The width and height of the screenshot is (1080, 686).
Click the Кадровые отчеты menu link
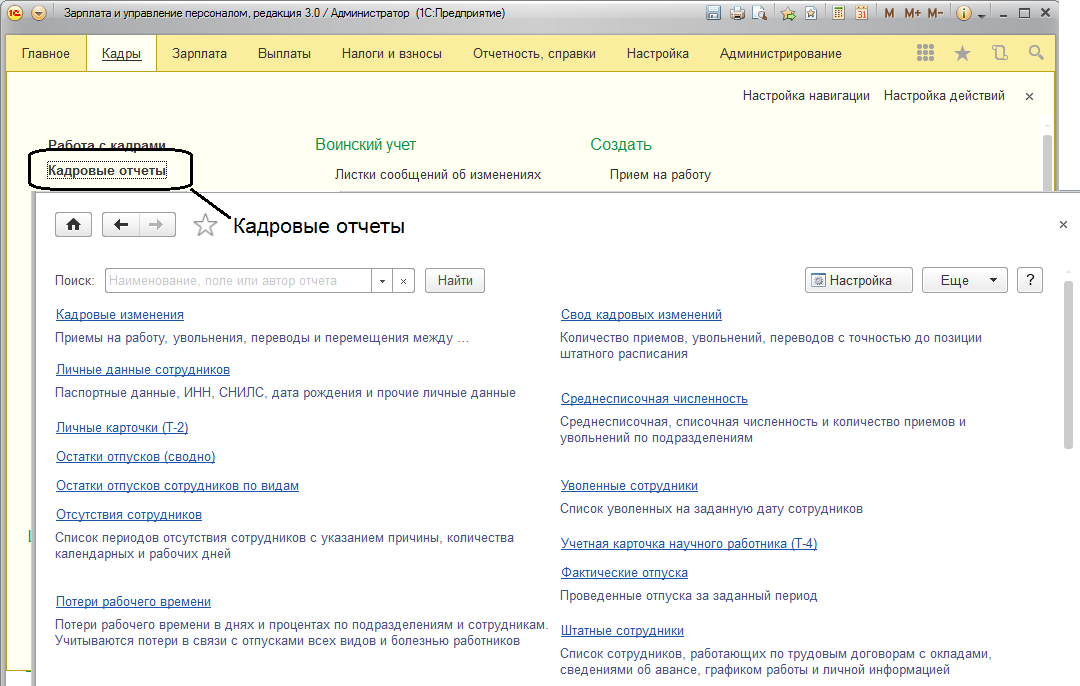click(107, 170)
